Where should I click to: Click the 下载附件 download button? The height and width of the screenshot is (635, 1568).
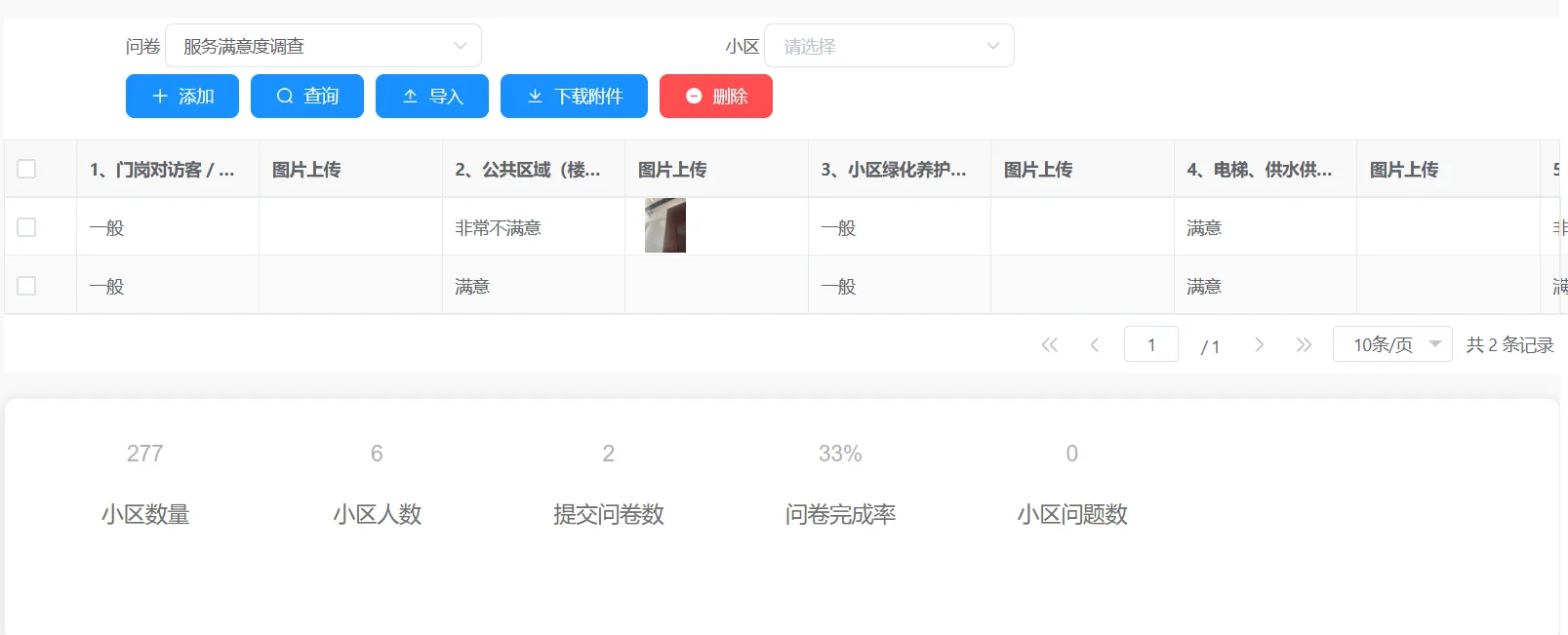(574, 97)
